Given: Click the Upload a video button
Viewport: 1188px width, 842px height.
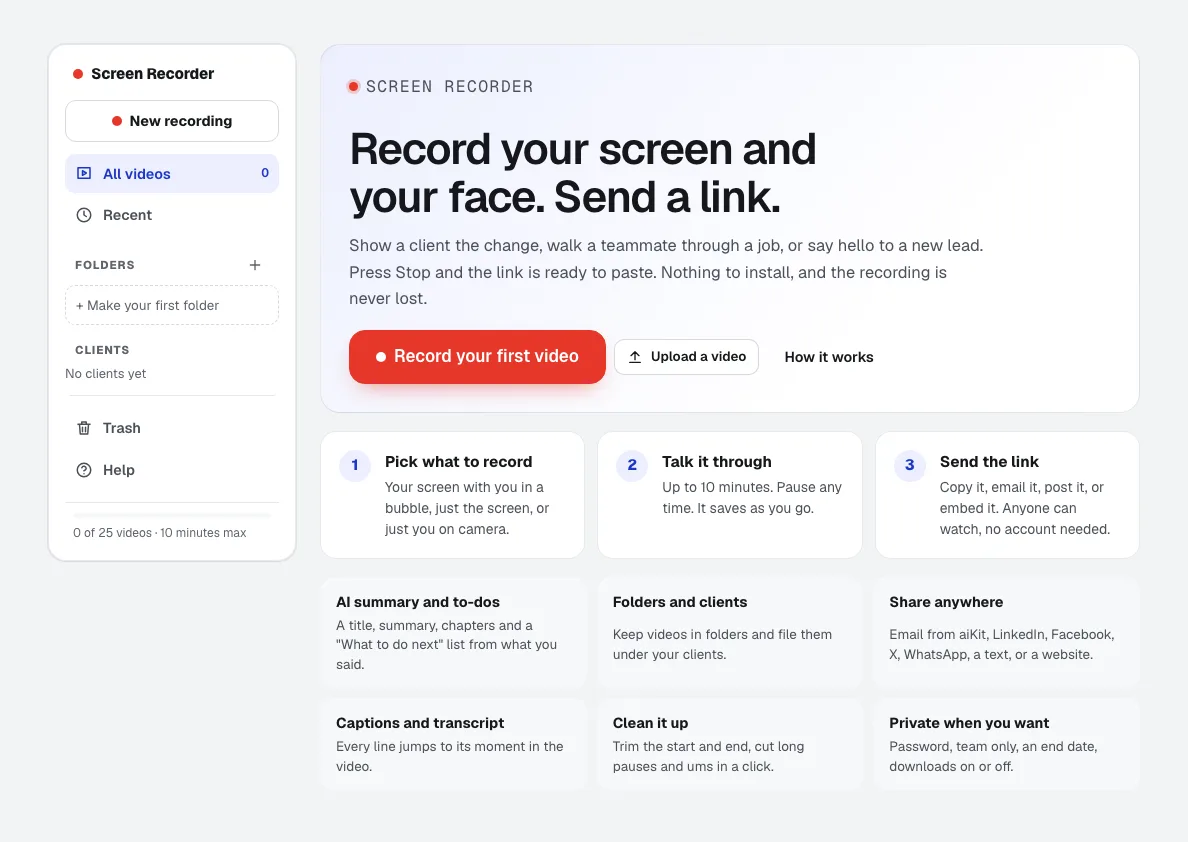Looking at the screenshot, I should click(686, 357).
